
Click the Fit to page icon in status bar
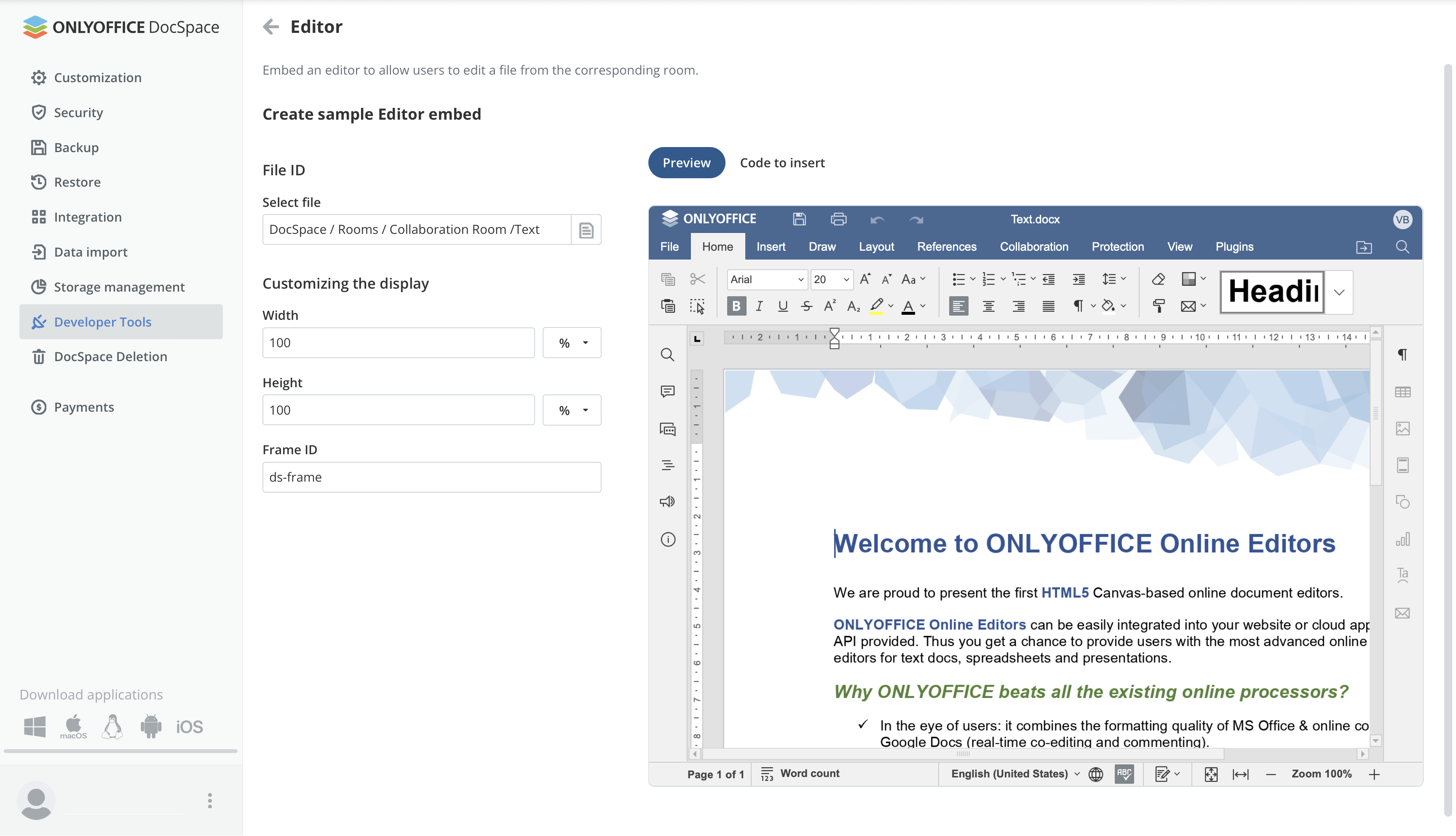(x=1210, y=774)
